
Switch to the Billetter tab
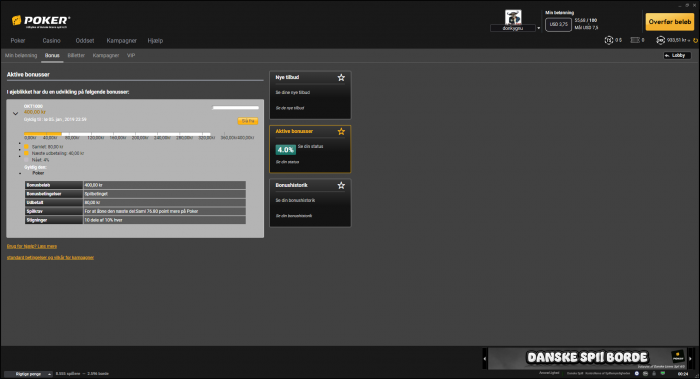click(x=76, y=55)
